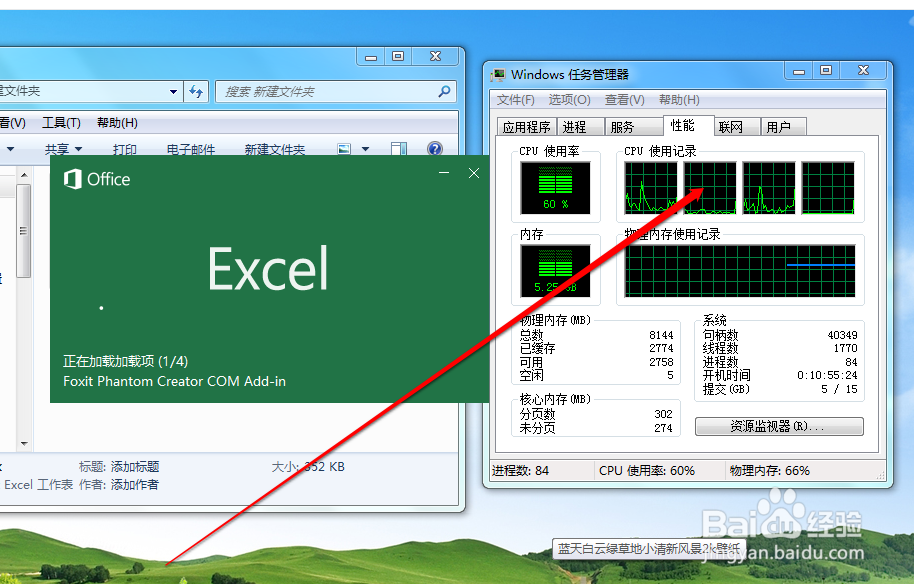Click the 线程数 value 1770
914x584 pixels.
click(x=845, y=349)
